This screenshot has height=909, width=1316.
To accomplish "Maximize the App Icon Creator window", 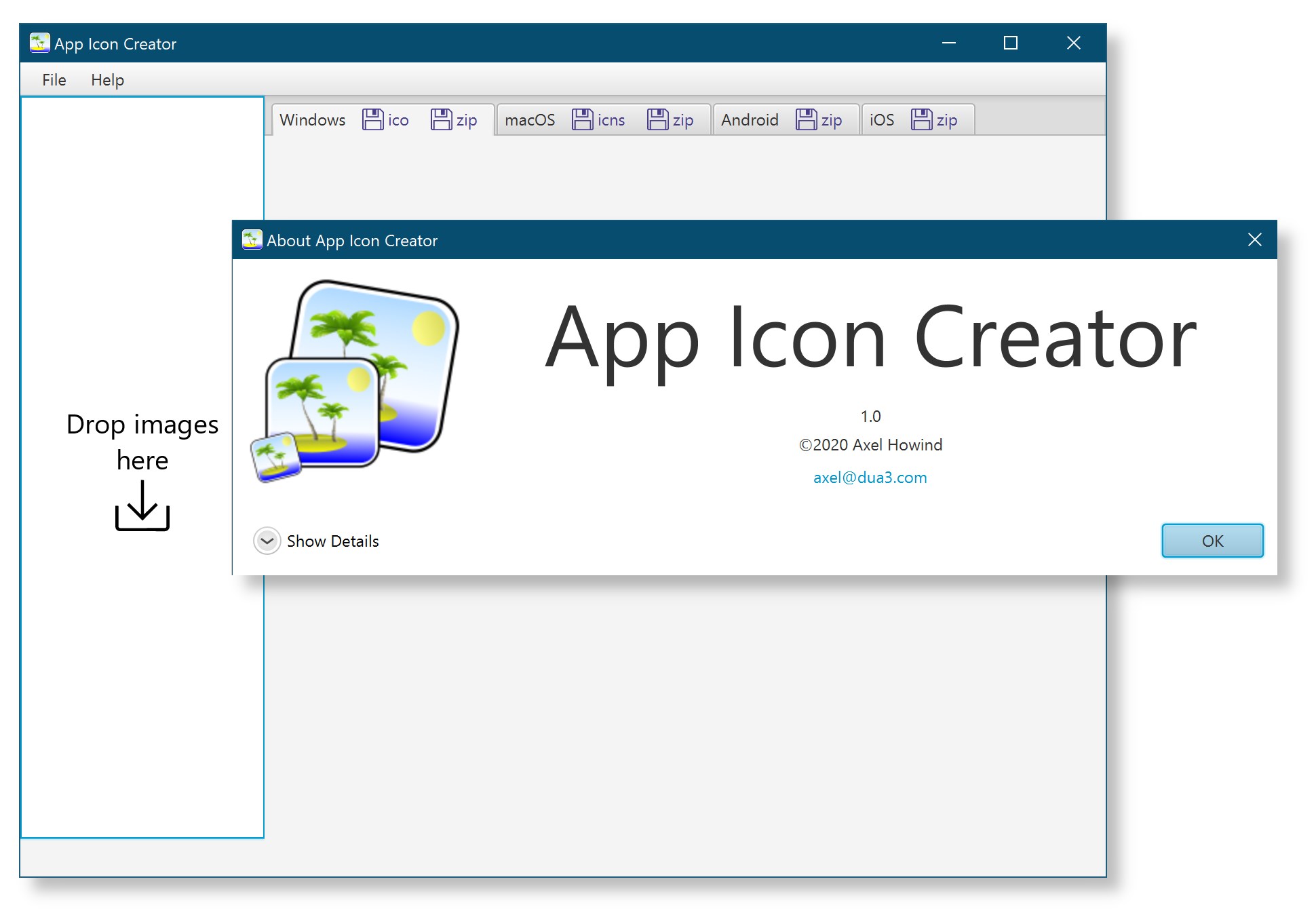I will 1010,43.
